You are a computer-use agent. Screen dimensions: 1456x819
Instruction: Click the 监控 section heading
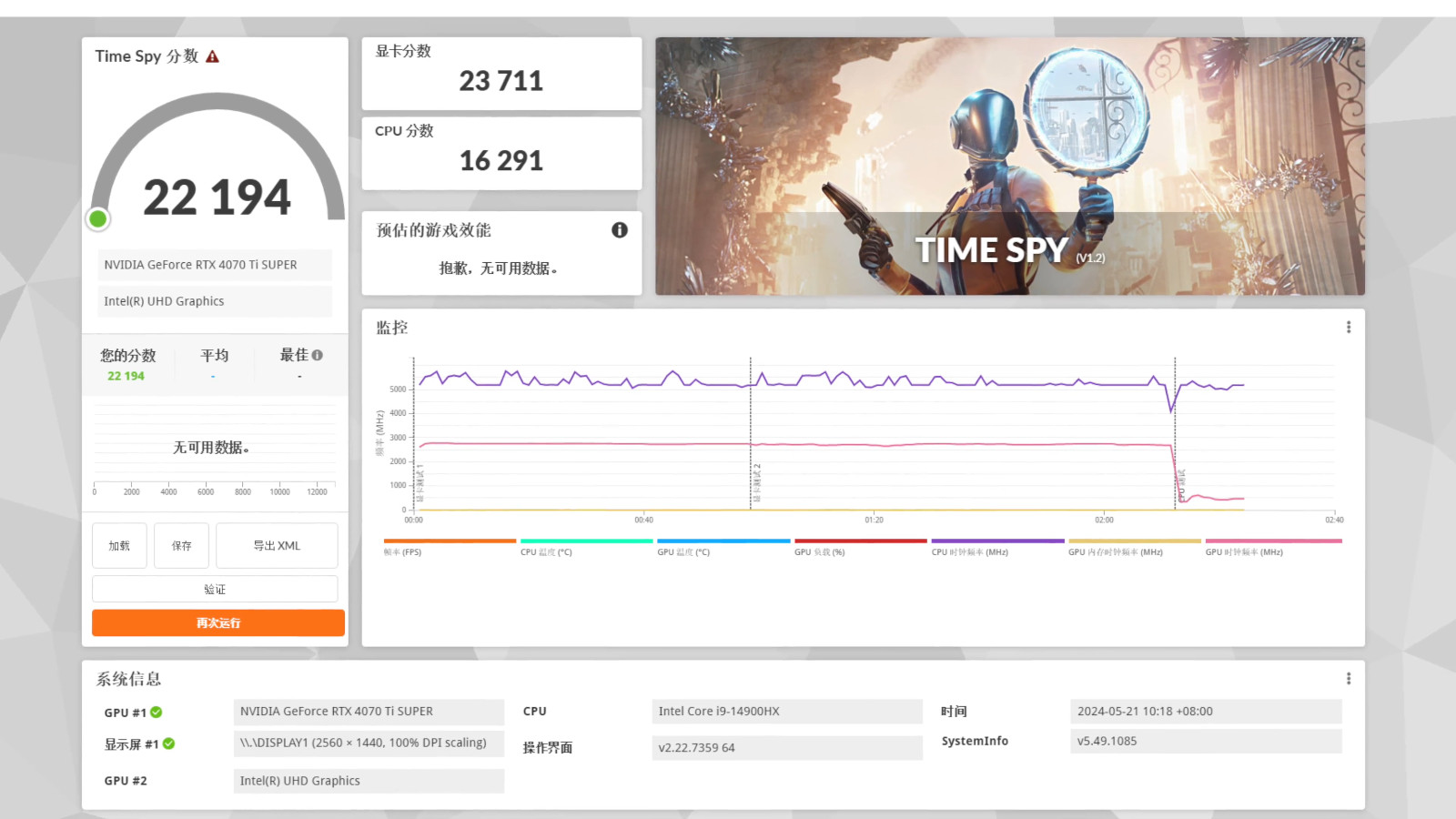pos(392,328)
